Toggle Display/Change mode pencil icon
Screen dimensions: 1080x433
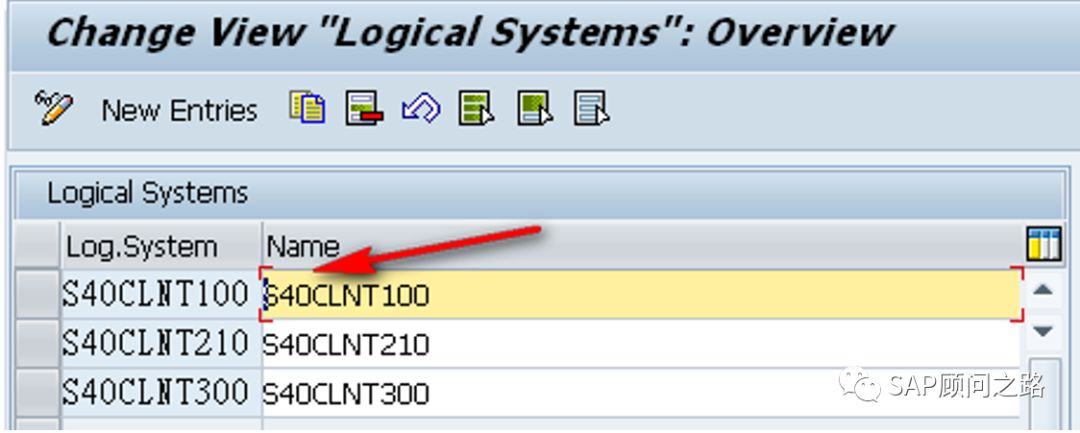pyautogui.click(x=54, y=109)
